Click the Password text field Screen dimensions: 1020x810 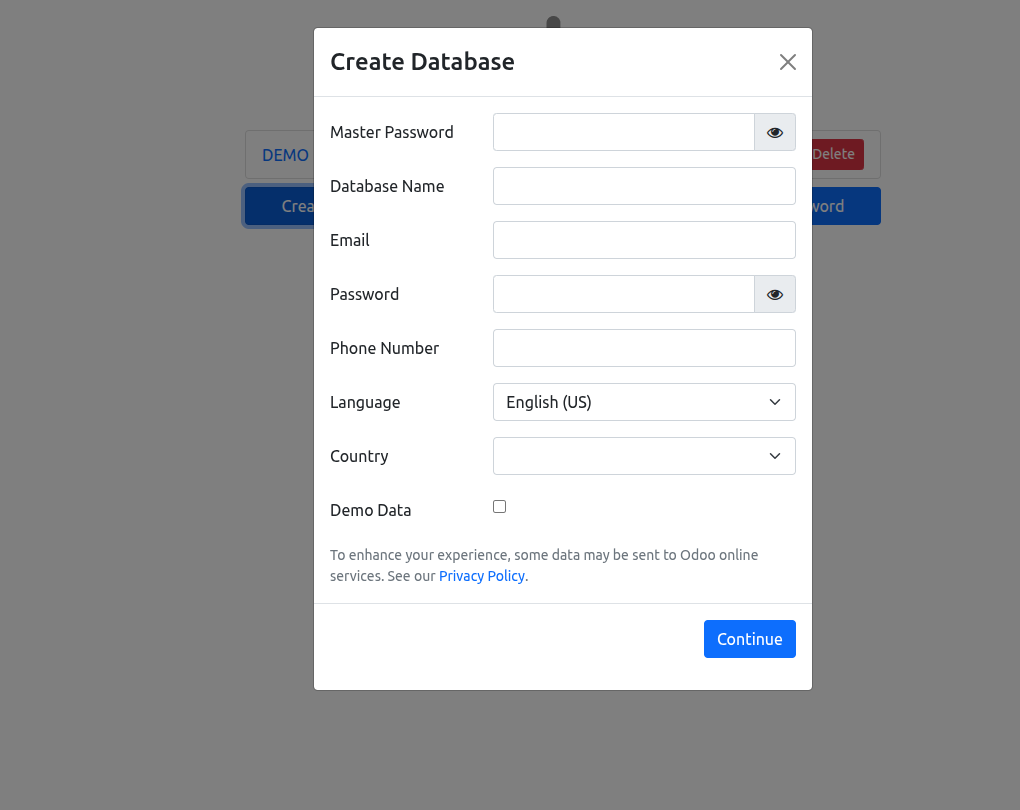point(623,294)
